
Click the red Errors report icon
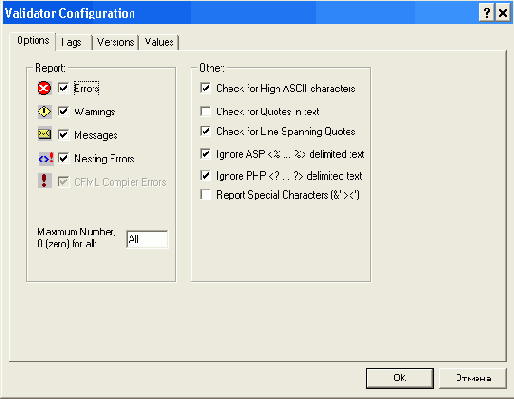(x=44, y=88)
